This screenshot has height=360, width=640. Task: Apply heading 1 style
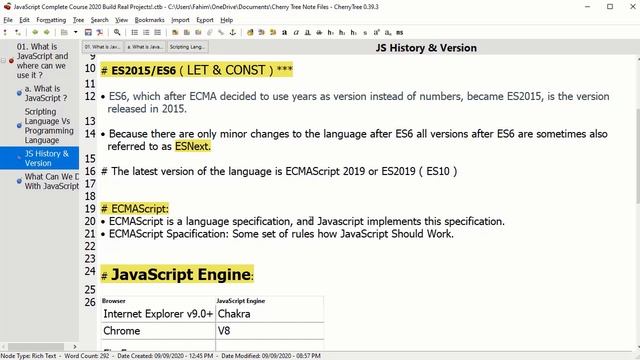pyautogui.click(x=331, y=32)
